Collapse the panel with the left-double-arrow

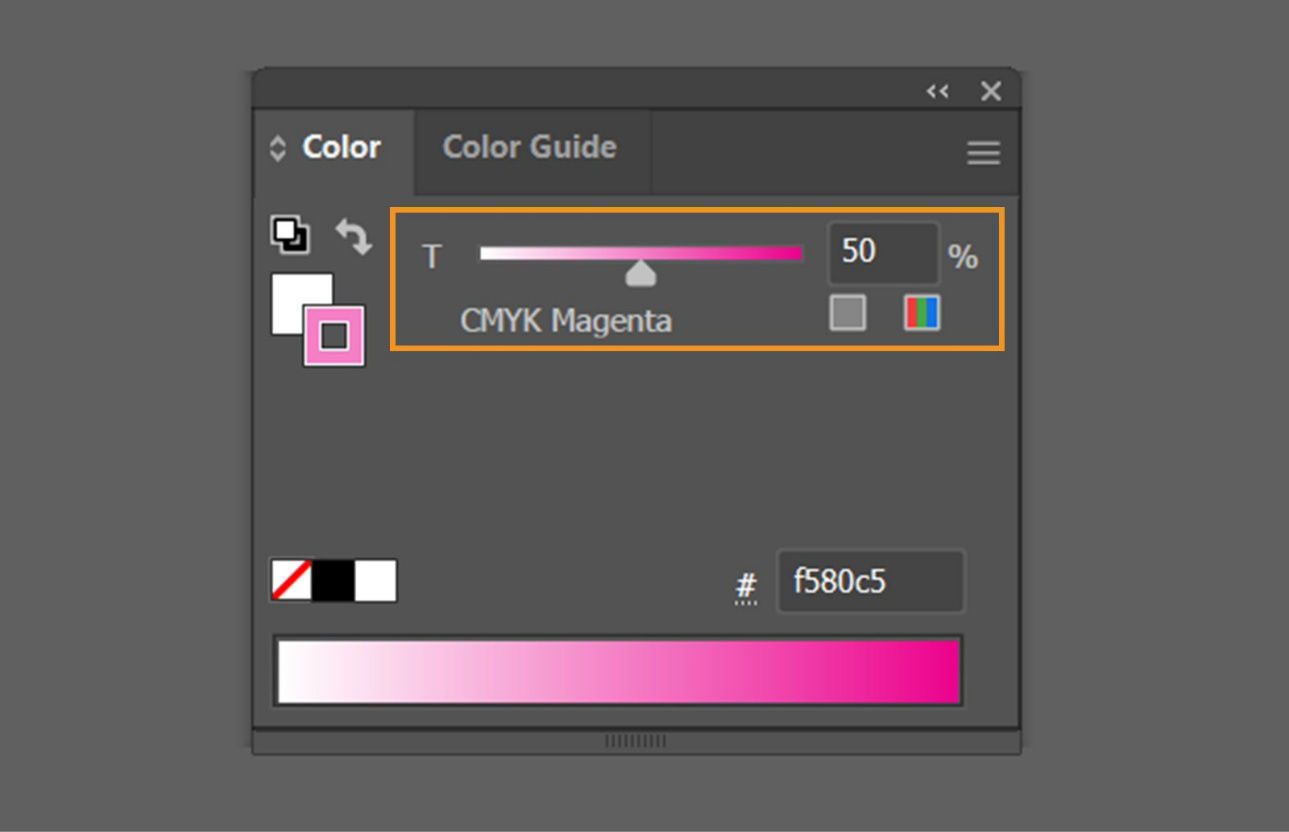[938, 91]
